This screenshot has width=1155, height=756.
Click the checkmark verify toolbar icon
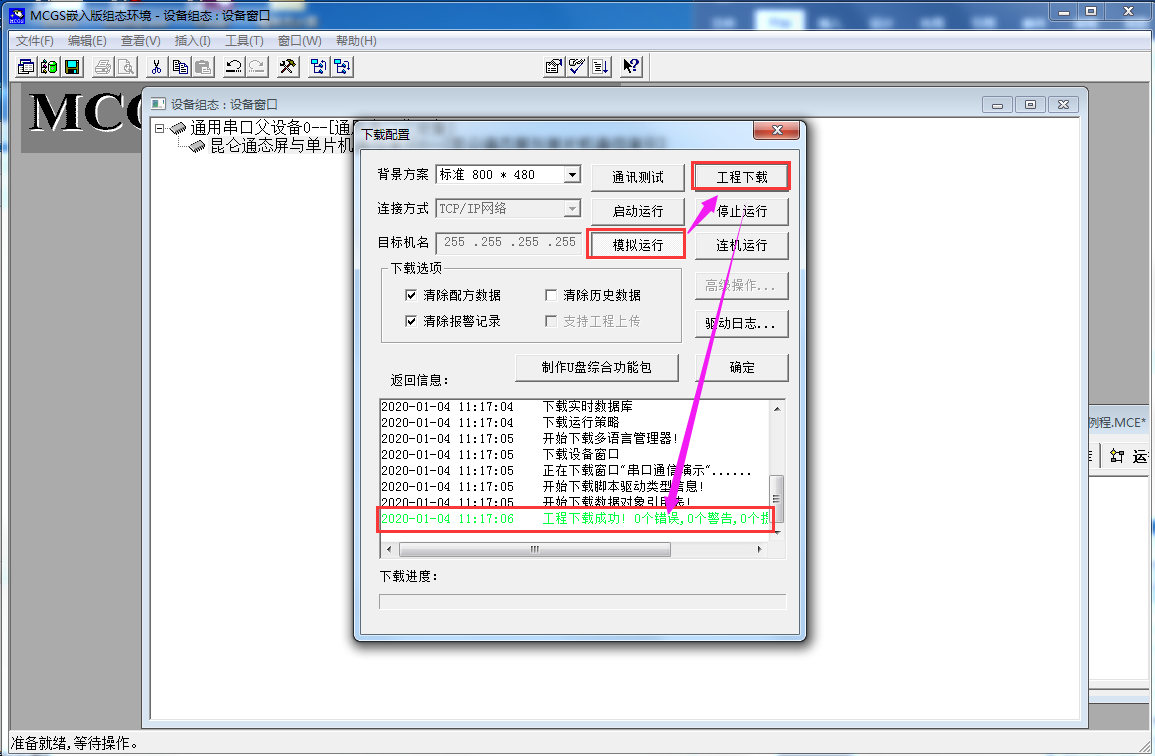click(577, 67)
